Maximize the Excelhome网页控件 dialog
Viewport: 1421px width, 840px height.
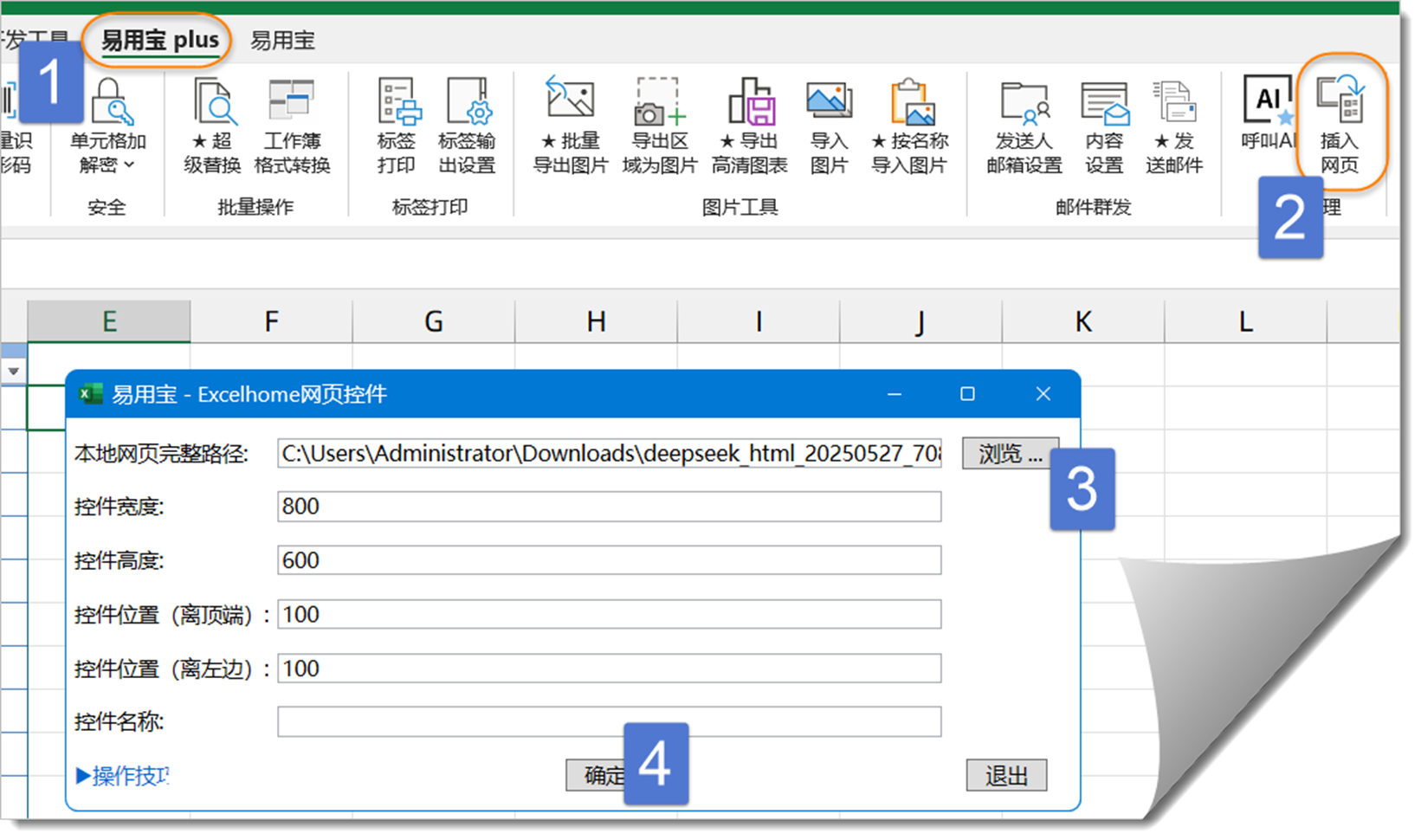coord(967,394)
